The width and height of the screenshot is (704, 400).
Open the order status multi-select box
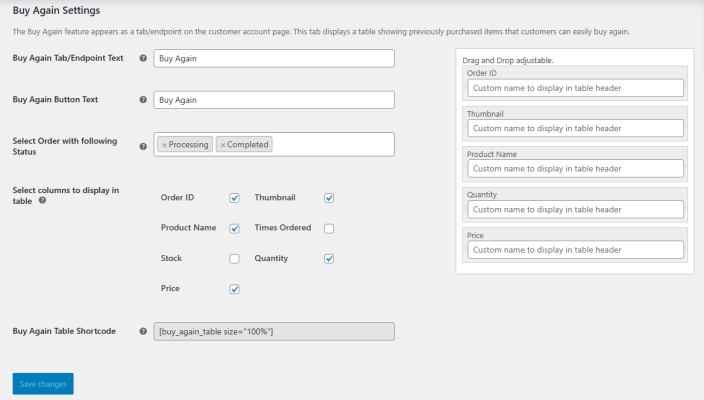click(274, 145)
